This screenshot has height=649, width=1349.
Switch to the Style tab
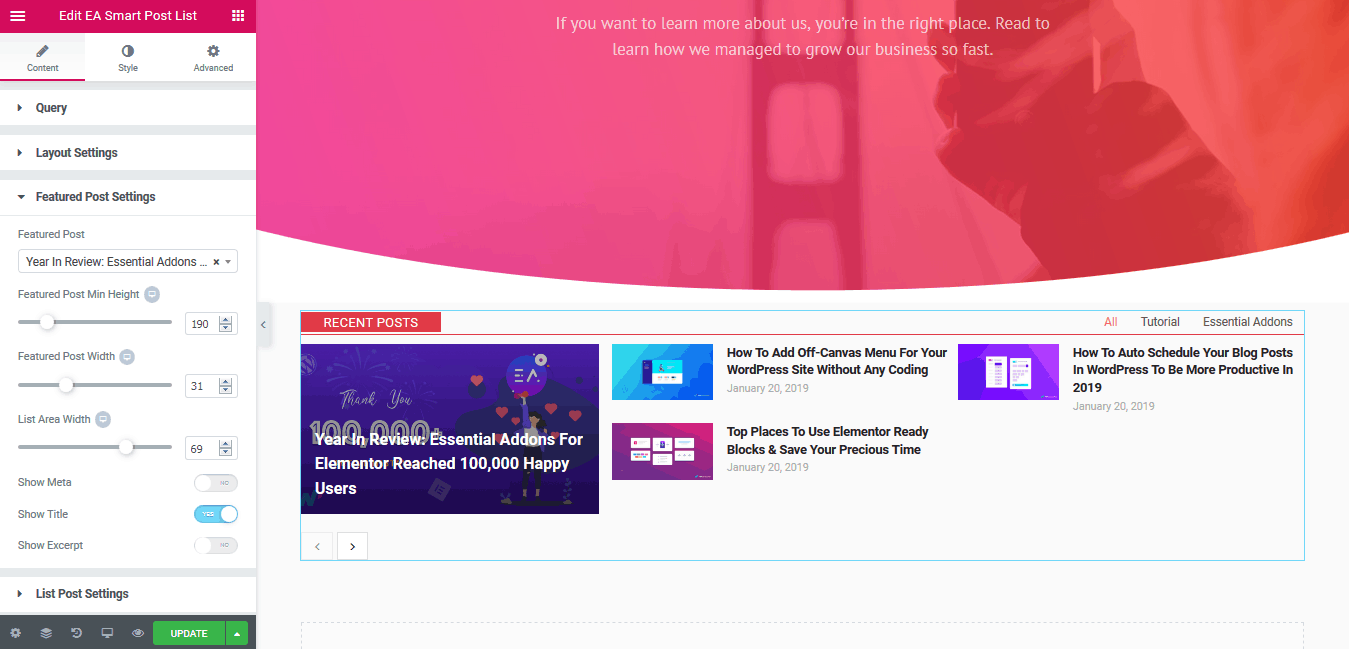click(x=128, y=58)
